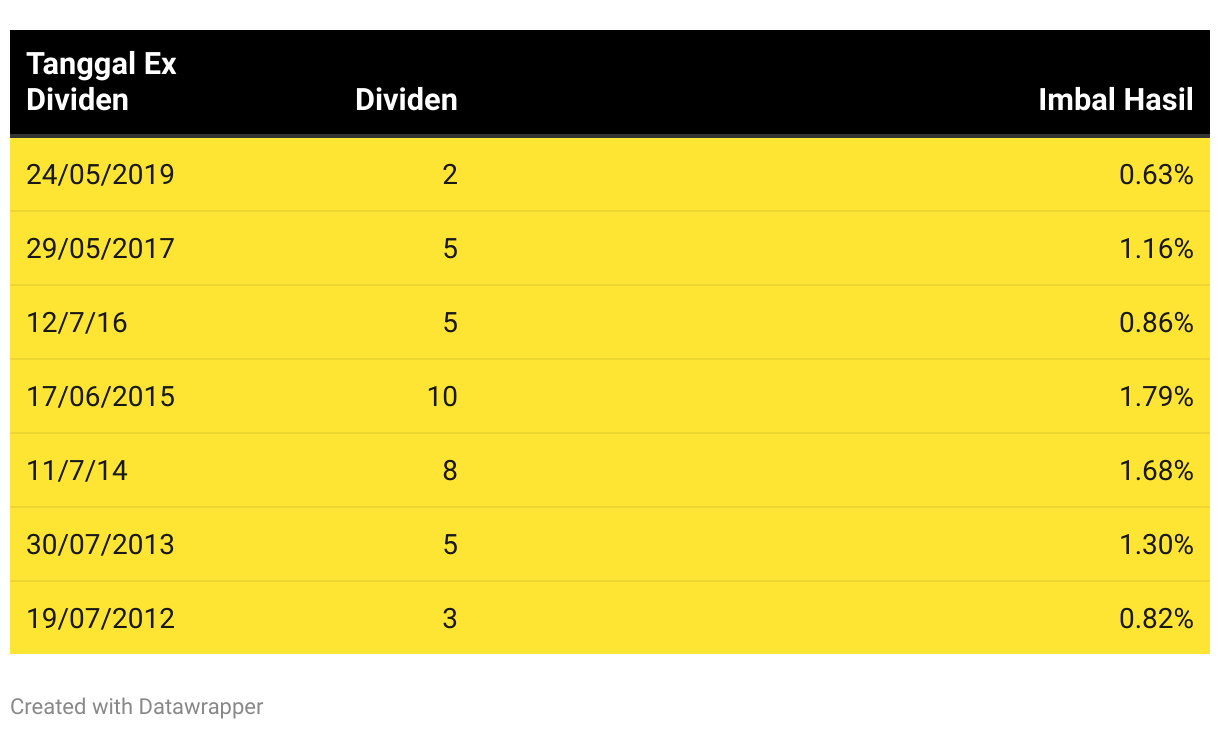Click the yield value 0.63%
Screen dimensions: 1220x730
1157,175
